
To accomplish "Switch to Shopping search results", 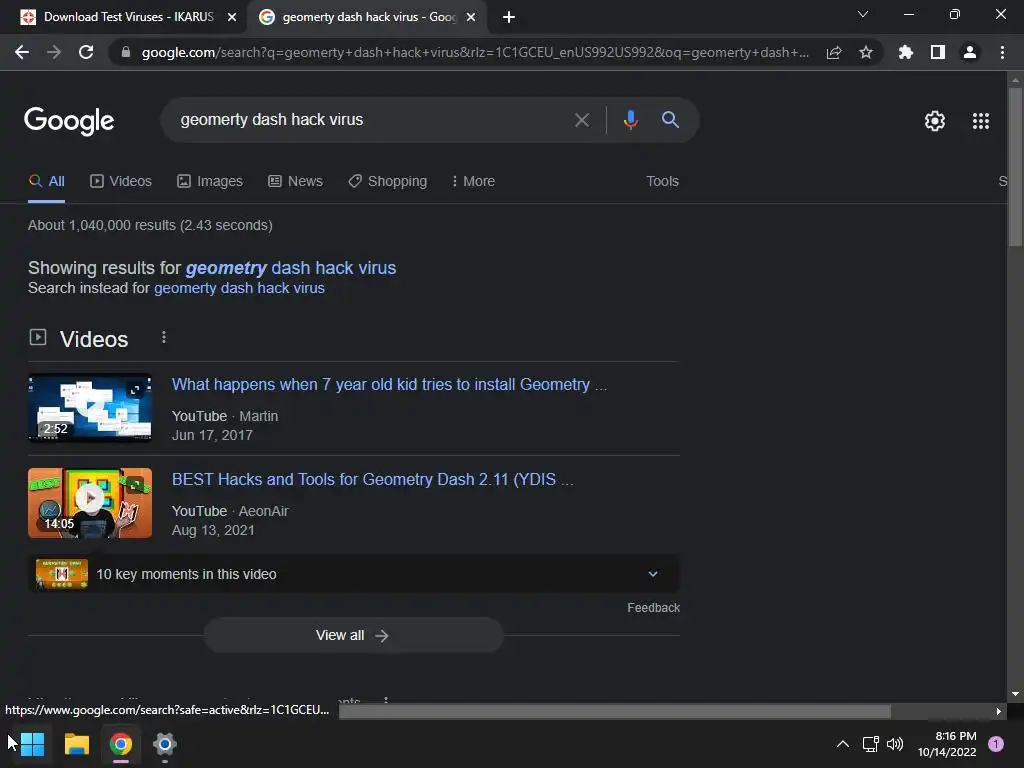I will click(x=387, y=182).
